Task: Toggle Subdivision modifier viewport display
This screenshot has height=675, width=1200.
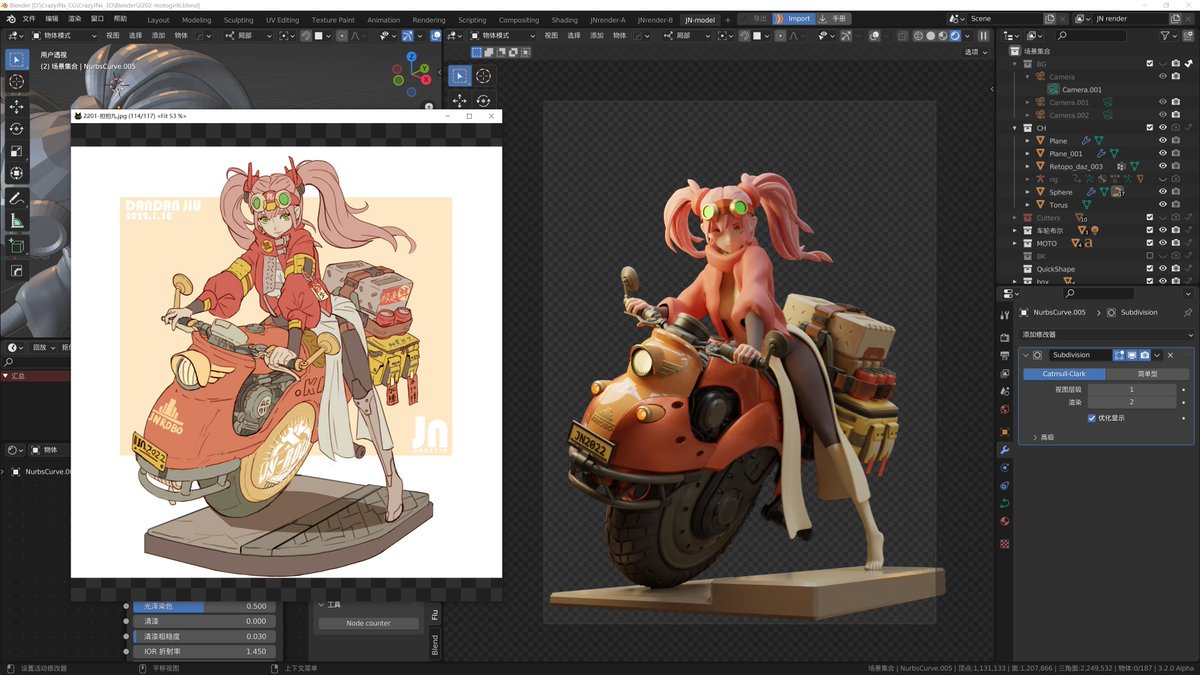Action: 1132,355
